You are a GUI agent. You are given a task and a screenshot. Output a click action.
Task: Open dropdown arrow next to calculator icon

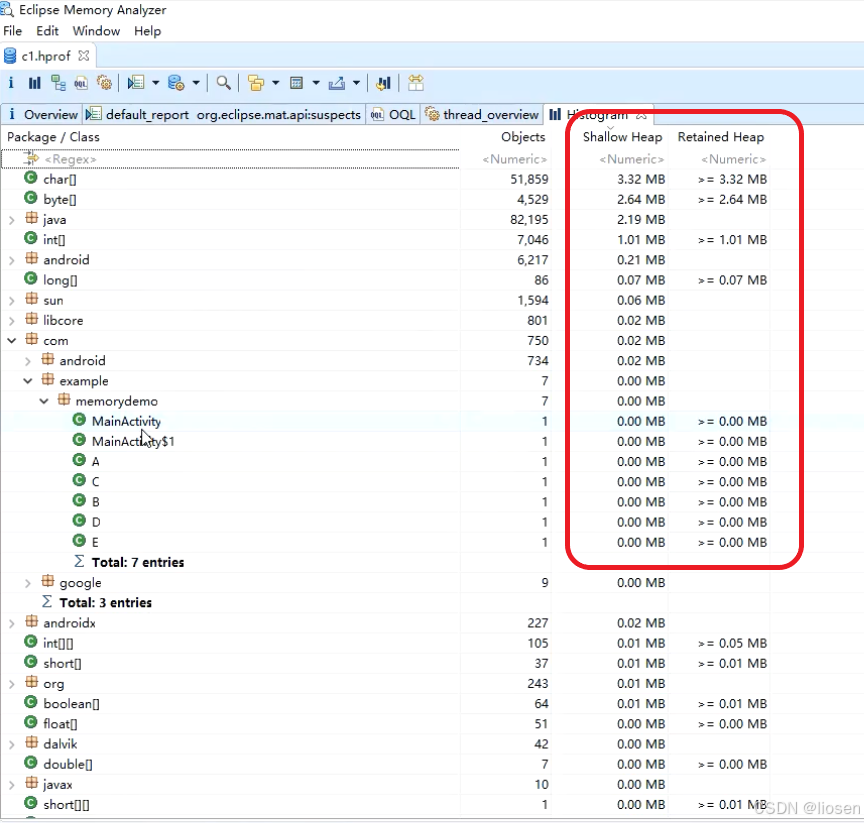coord(316,83)
